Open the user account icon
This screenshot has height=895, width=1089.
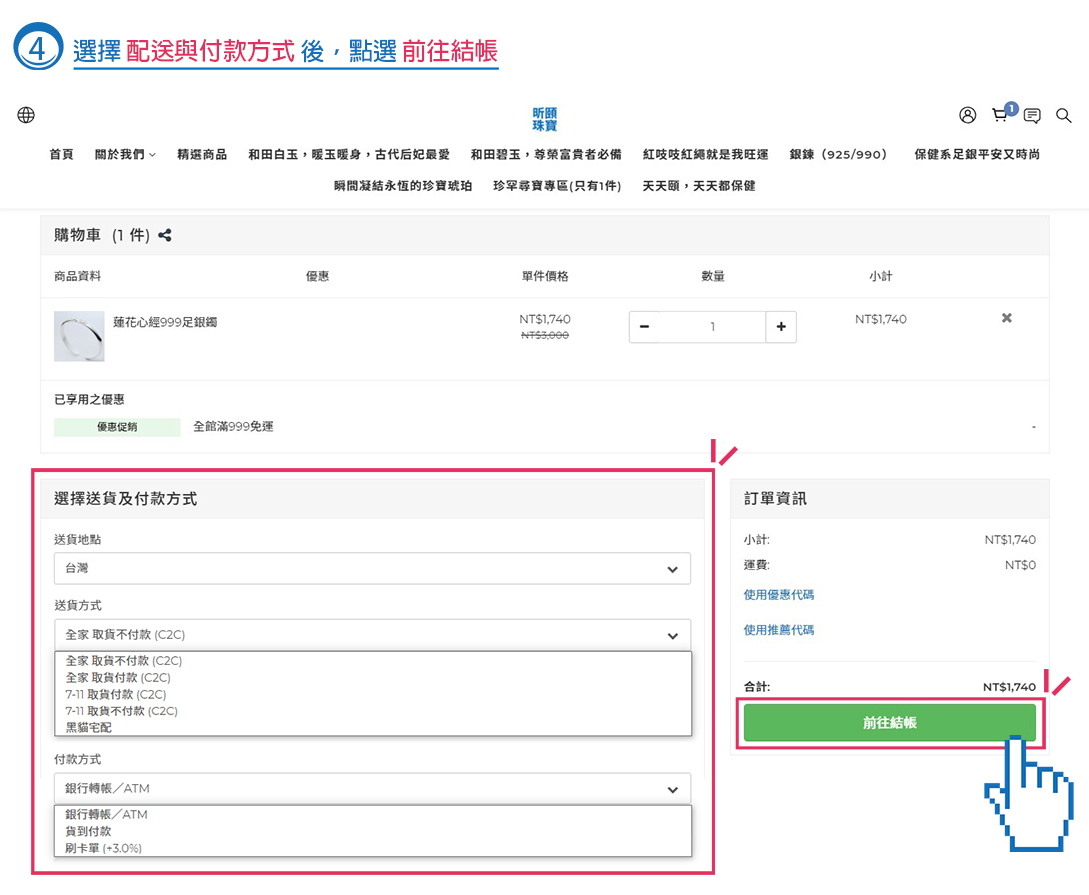(967, 115)
